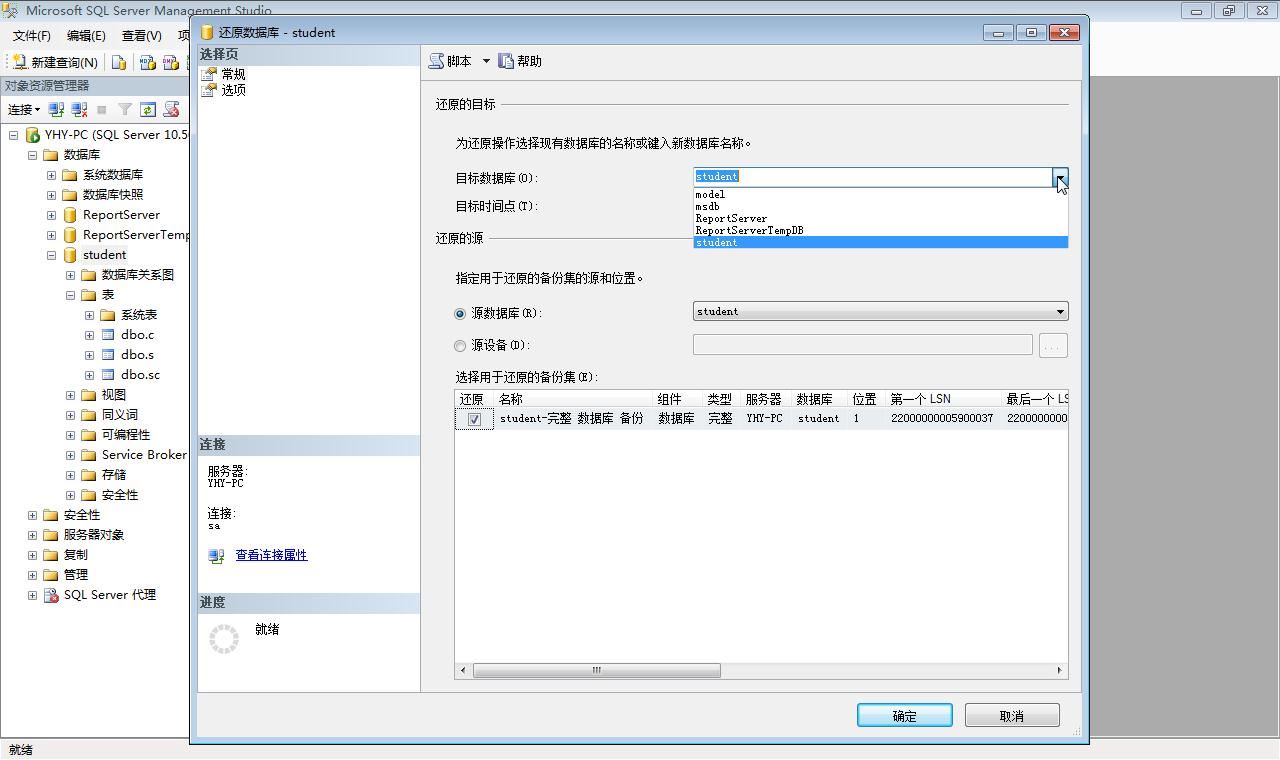This screenshot has height=760, width=1280.
Task: Click the New Query (新建查询) toolbar icon
Action: coord(19,62)
